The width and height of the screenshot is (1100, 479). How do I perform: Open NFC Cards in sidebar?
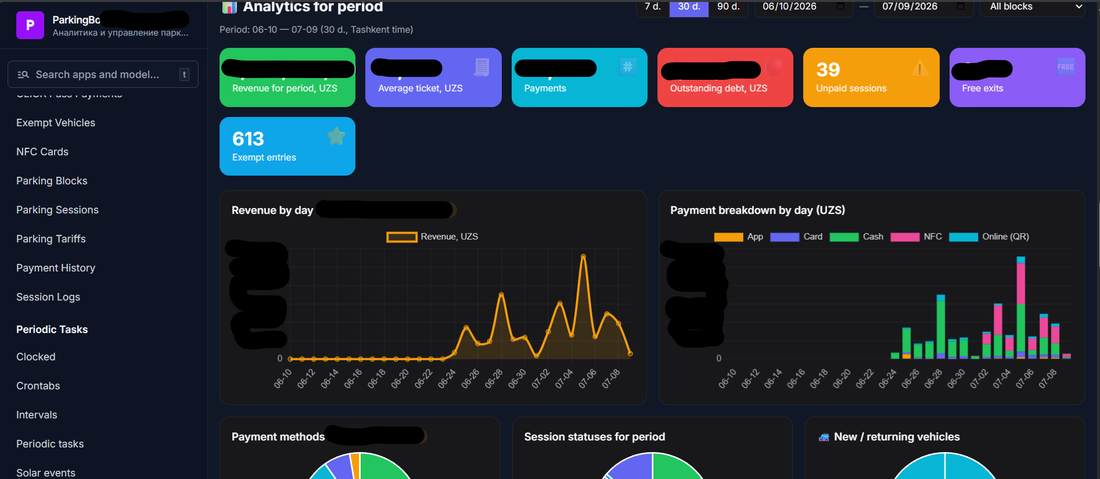(x=42, y=151)
